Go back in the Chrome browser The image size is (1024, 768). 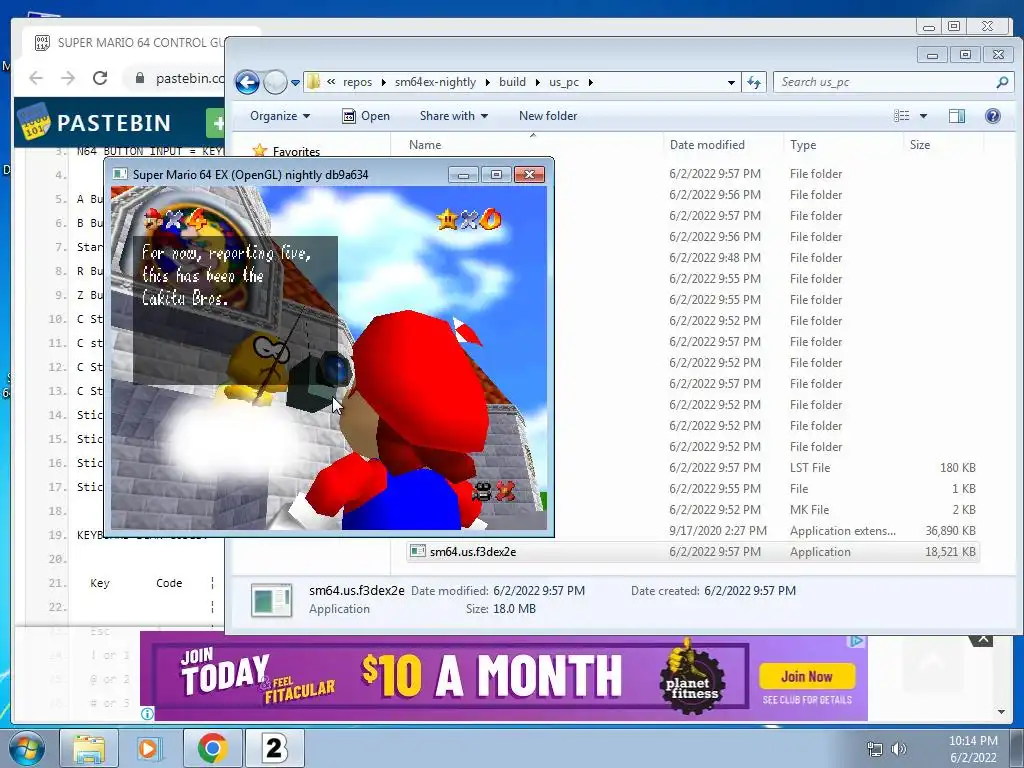(x=36, y=78)
